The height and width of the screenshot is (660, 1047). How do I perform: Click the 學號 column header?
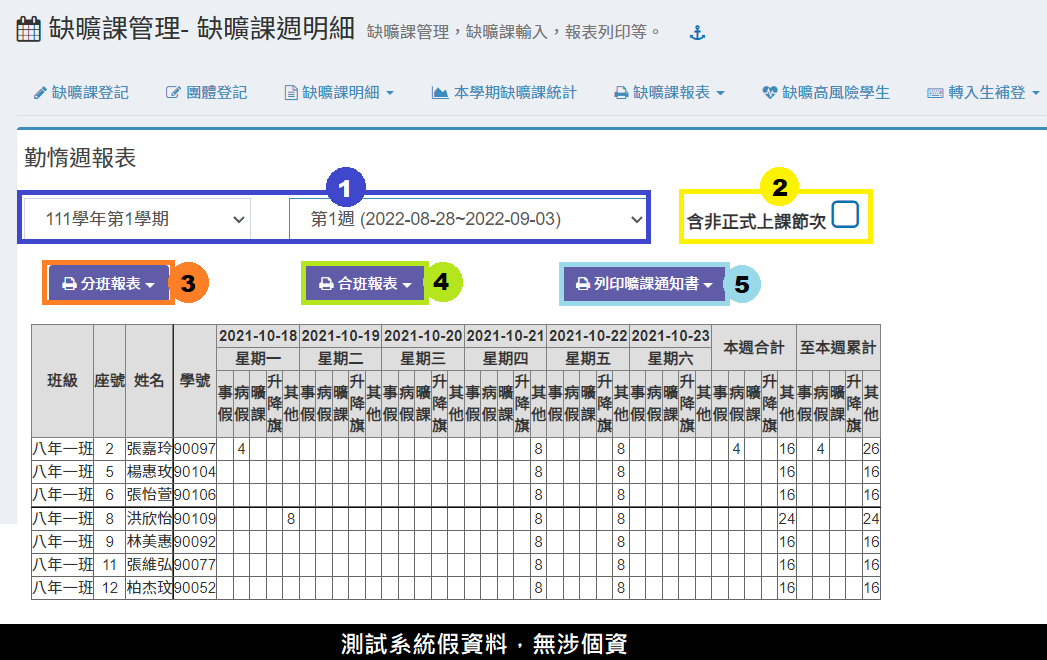(x=195, y=380)
